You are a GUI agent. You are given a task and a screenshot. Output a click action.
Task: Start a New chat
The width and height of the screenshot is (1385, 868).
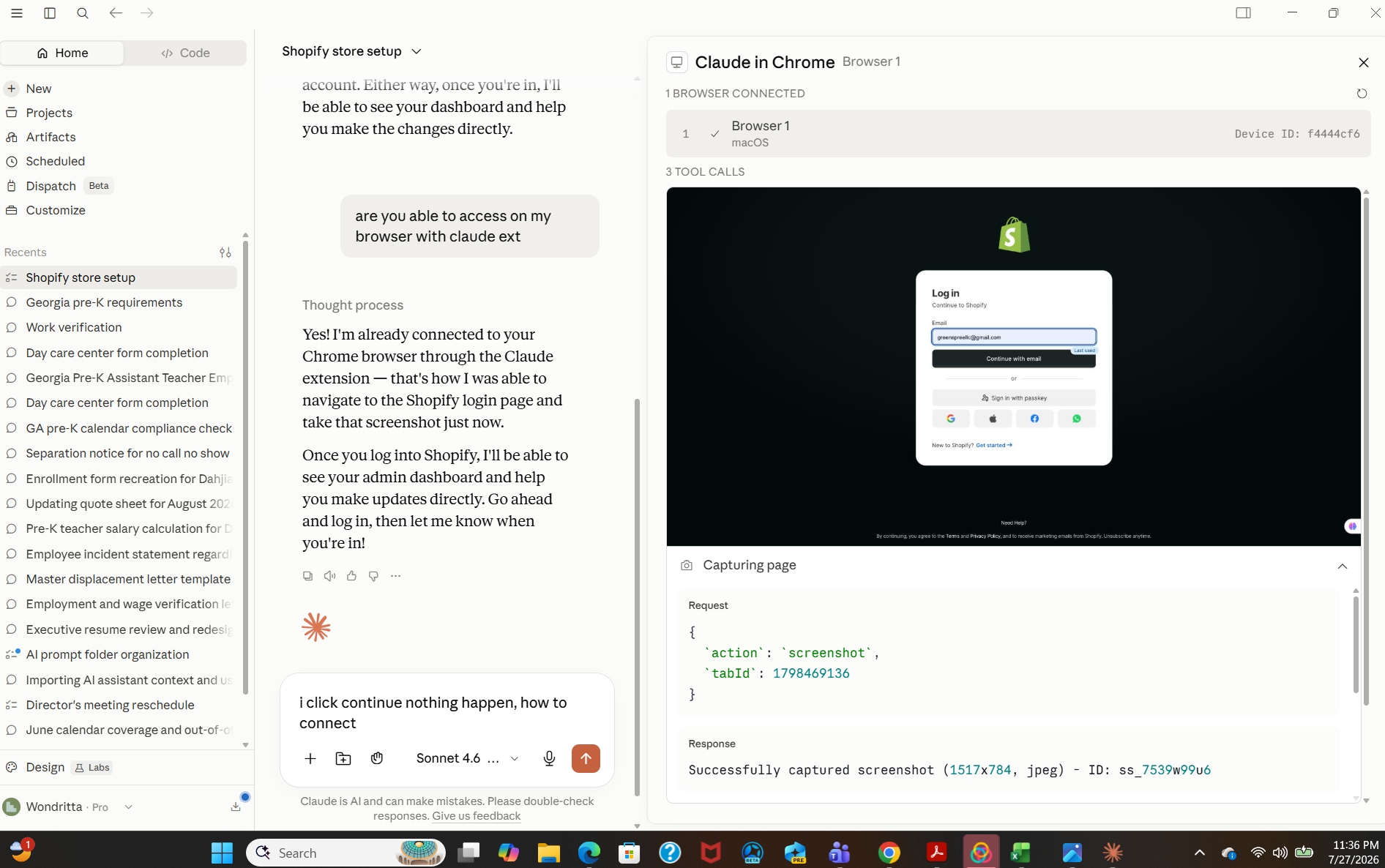click(x=39, y=89)
